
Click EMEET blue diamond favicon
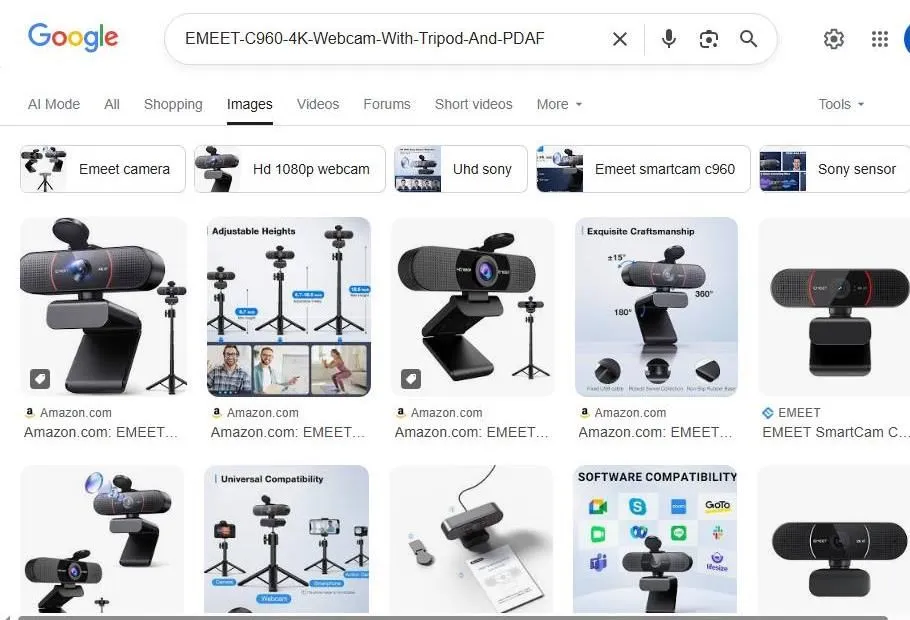click(768, 413)
